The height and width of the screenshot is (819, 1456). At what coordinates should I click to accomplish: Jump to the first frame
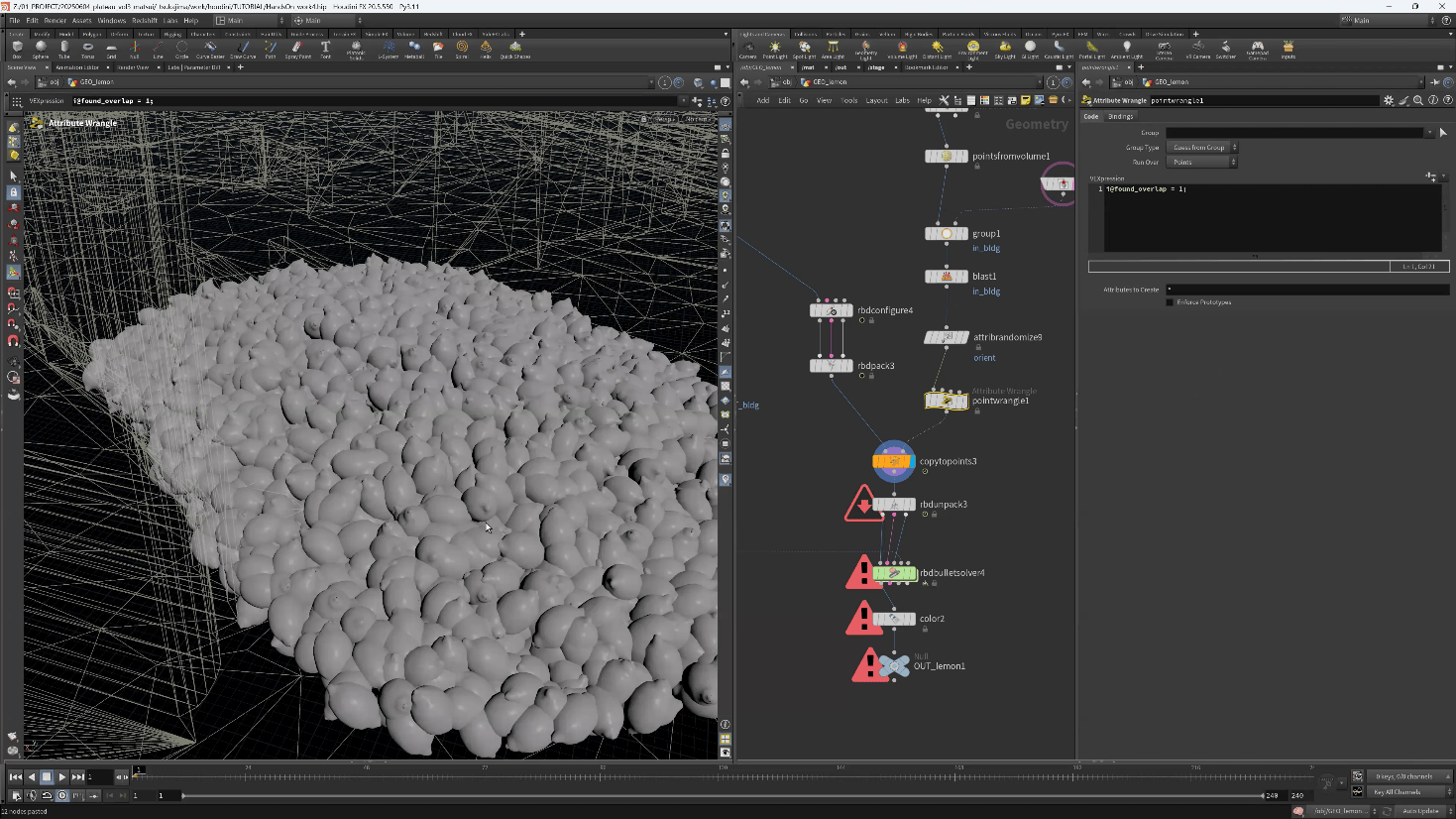click(16, 777)
